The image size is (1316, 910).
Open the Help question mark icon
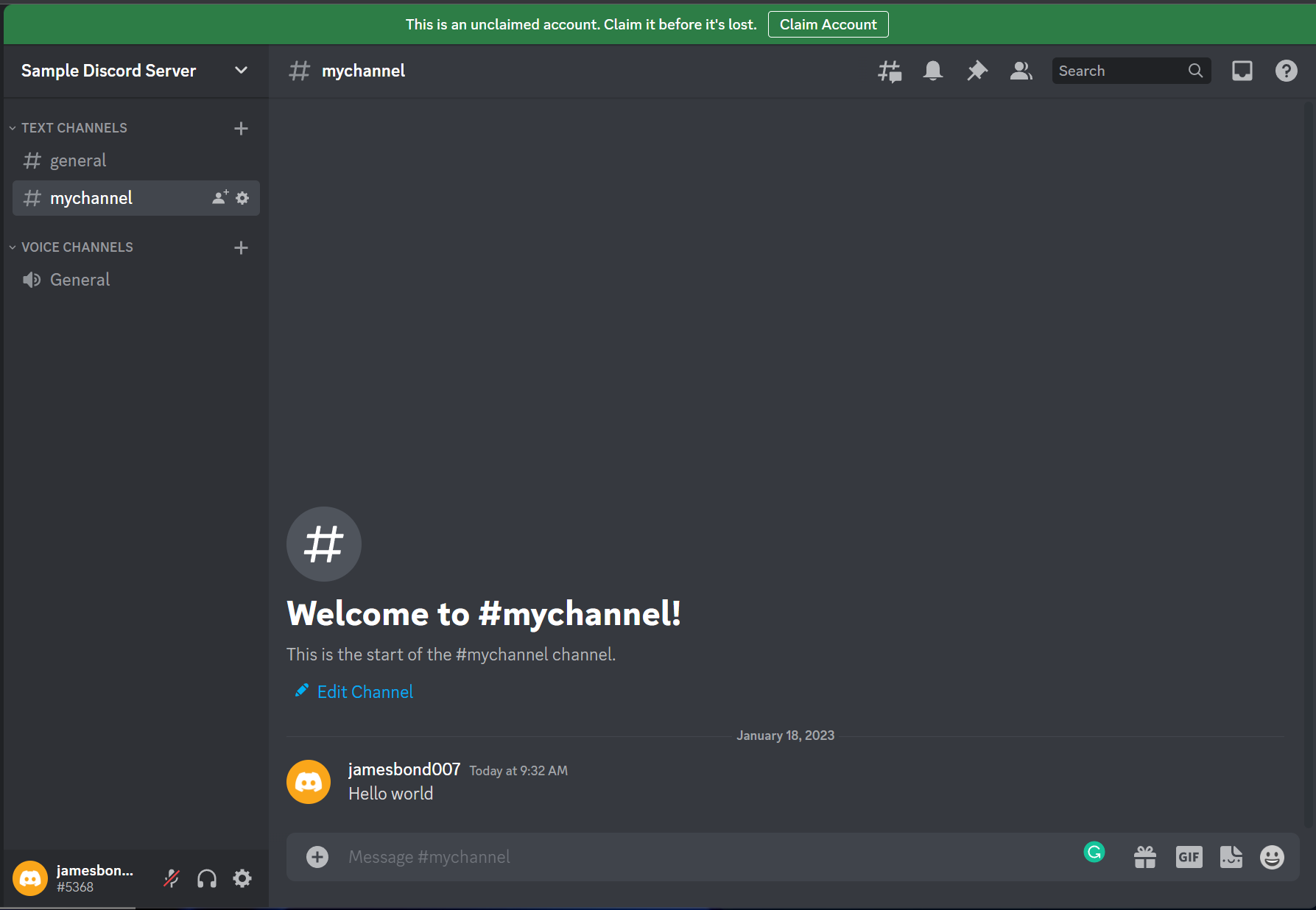pyautogui.click(x=1287, y=71)
